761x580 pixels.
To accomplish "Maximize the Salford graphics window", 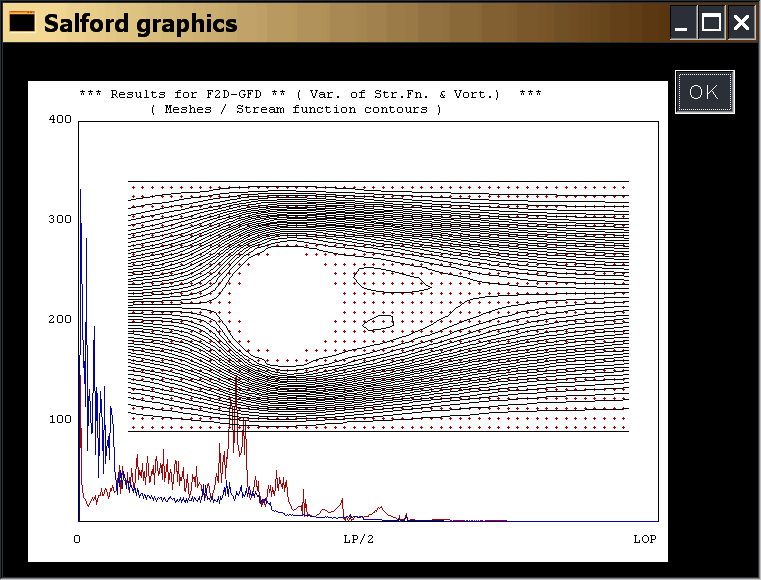I will [711, 22].
